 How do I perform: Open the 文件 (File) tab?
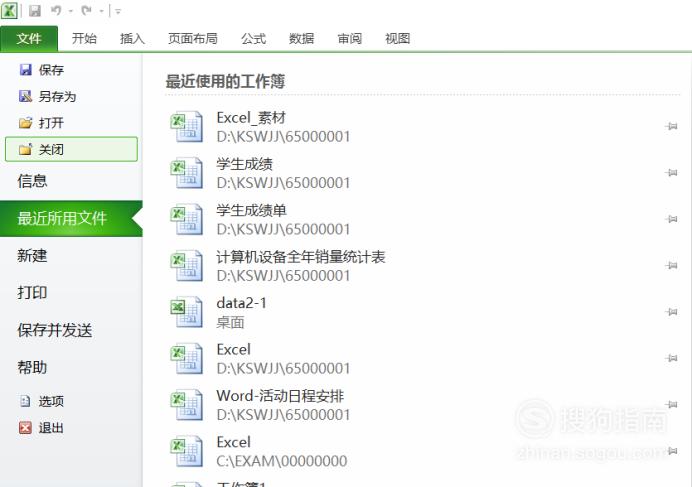(29, 39)
